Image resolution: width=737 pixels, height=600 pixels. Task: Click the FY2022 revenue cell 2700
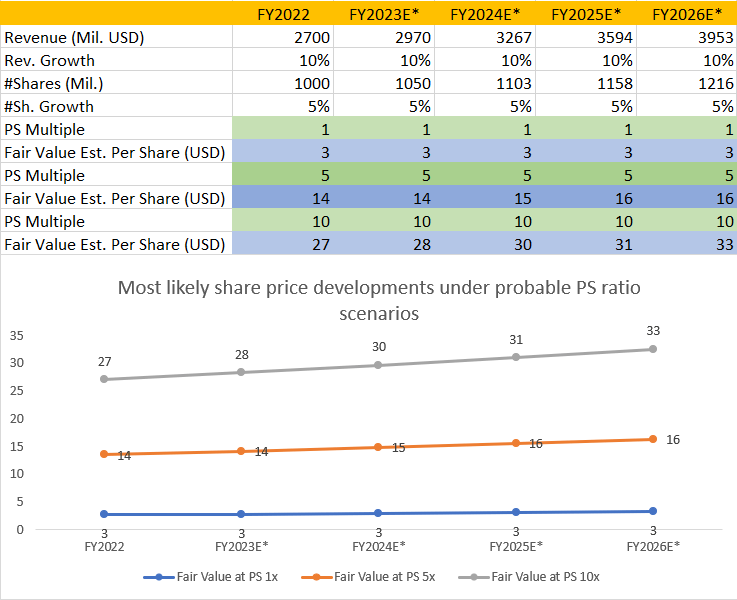[283, 37]
